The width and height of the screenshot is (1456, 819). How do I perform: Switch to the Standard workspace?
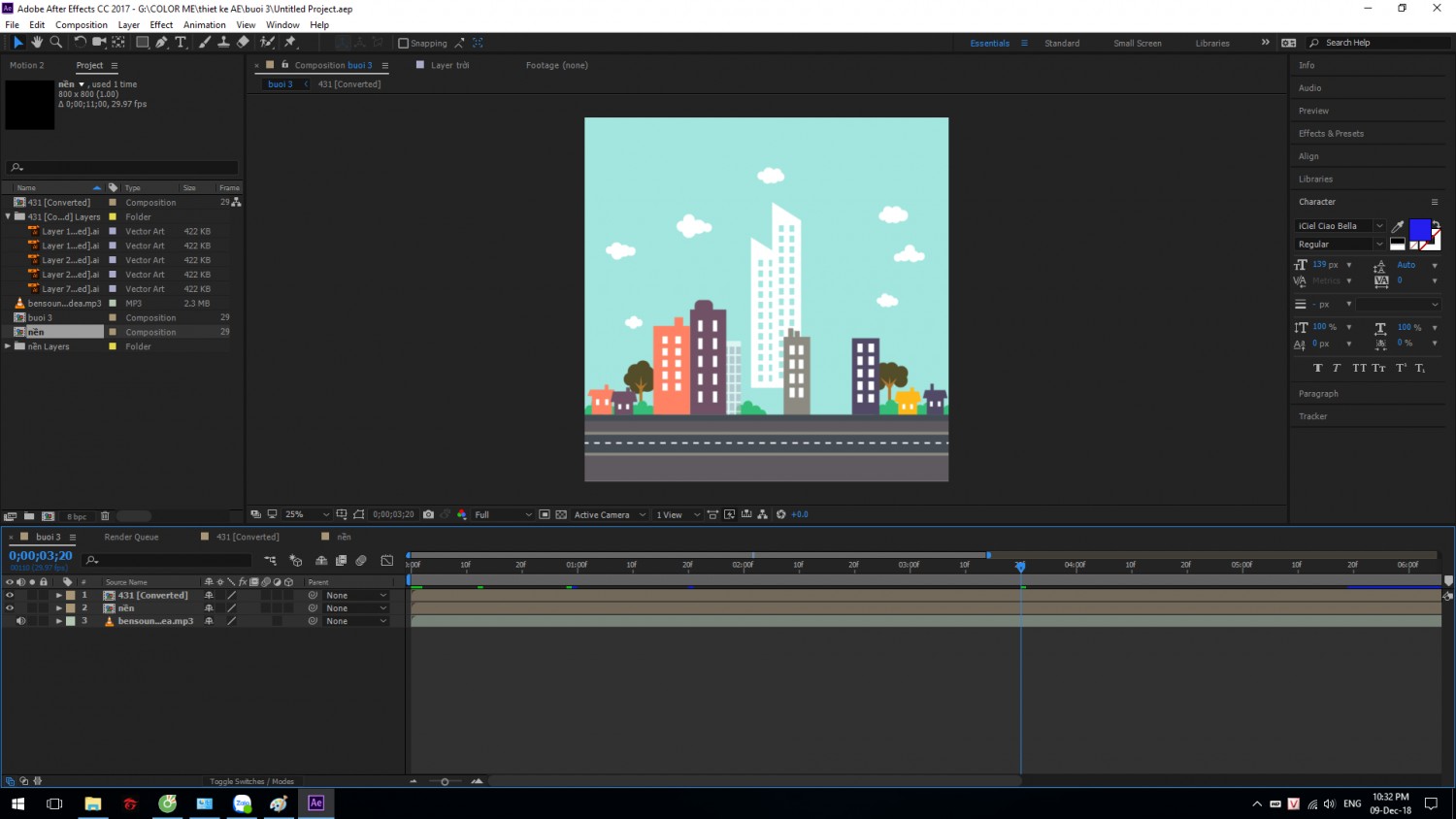tap(1062, 43)
